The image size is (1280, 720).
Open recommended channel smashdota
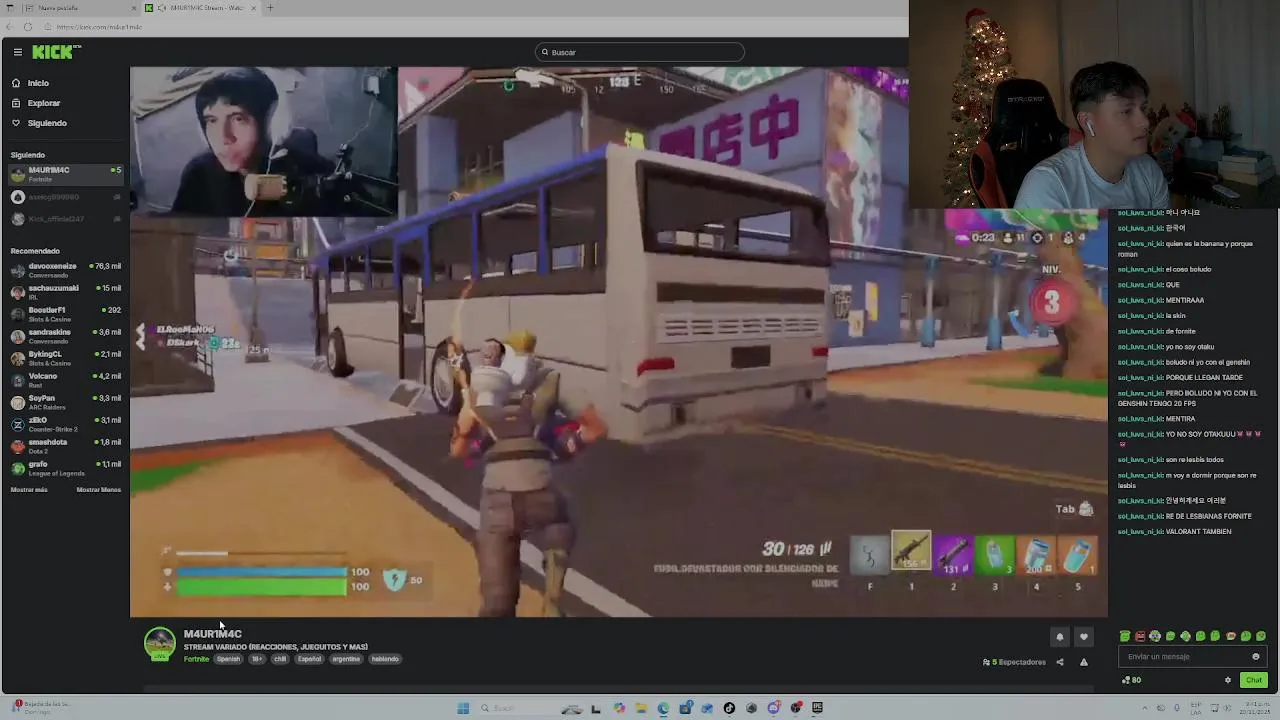[x=65, y=445]
